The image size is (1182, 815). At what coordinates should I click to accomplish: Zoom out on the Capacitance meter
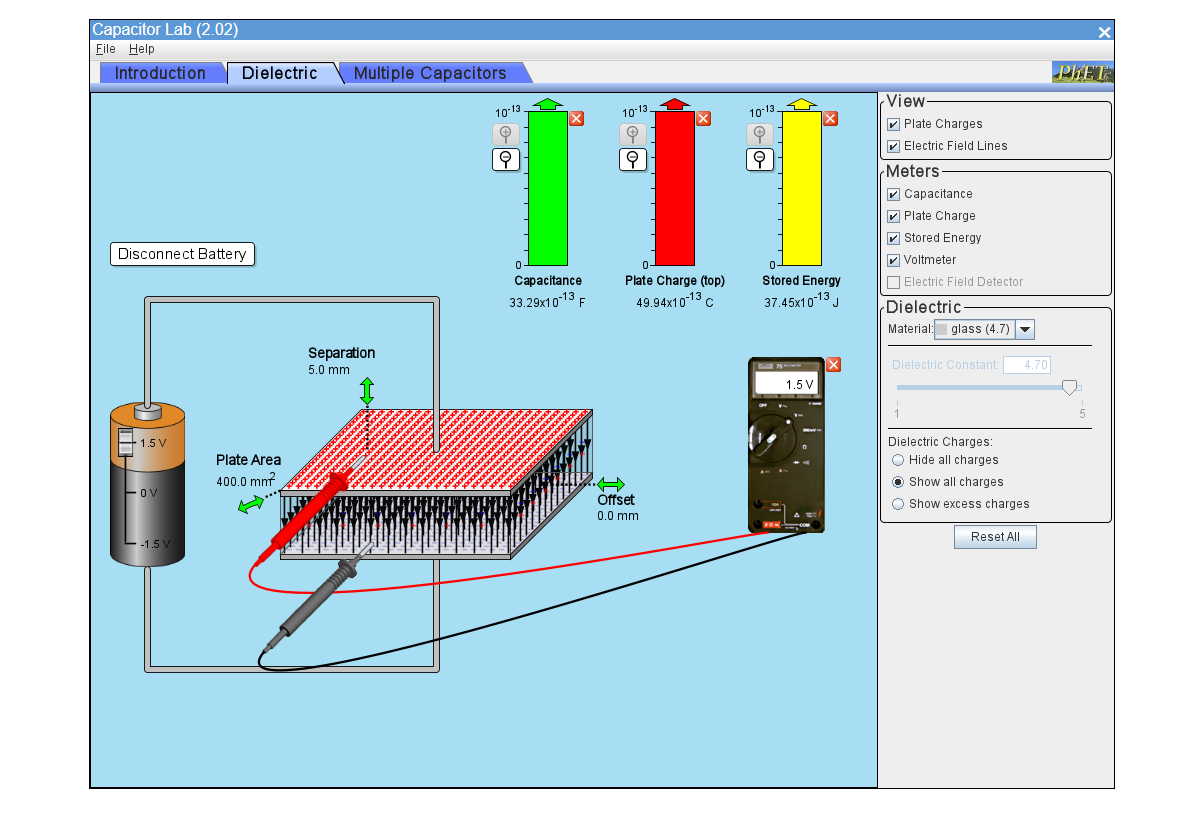click(506, 159)
